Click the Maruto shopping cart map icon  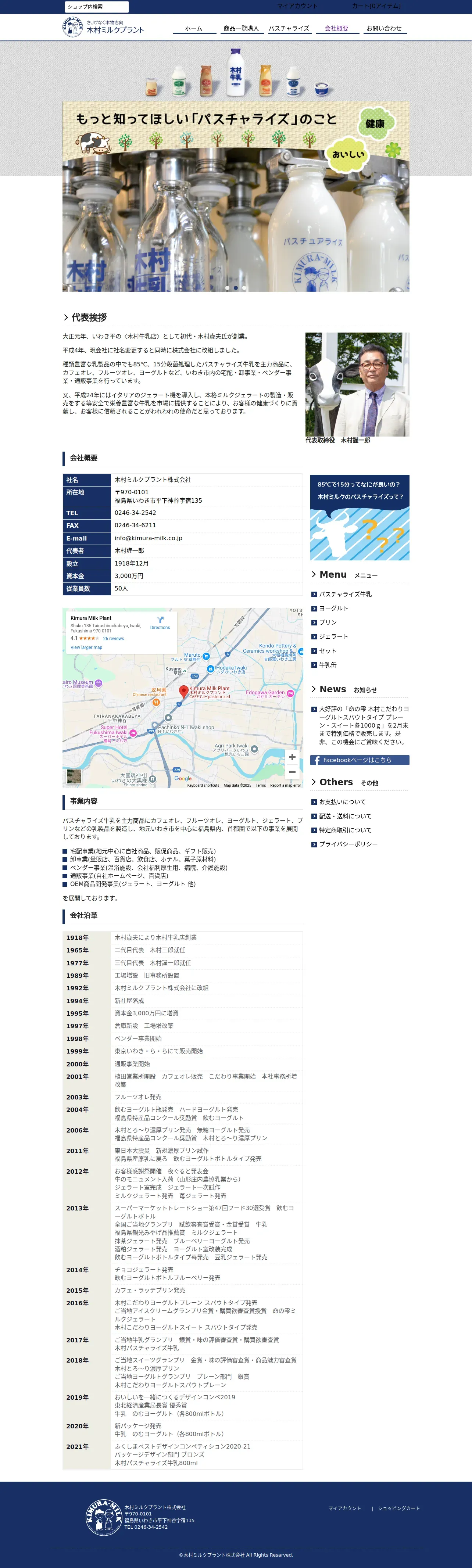(206, 656)
